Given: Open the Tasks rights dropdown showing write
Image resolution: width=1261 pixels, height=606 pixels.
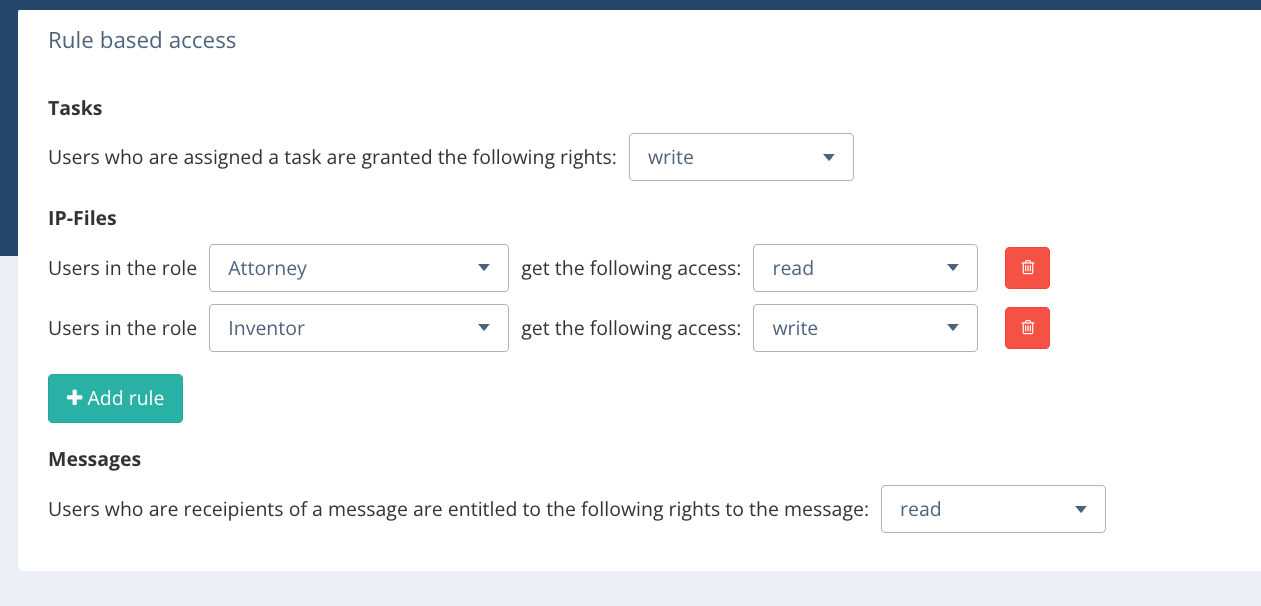Looking at the screenshot, I should (740, 157).
